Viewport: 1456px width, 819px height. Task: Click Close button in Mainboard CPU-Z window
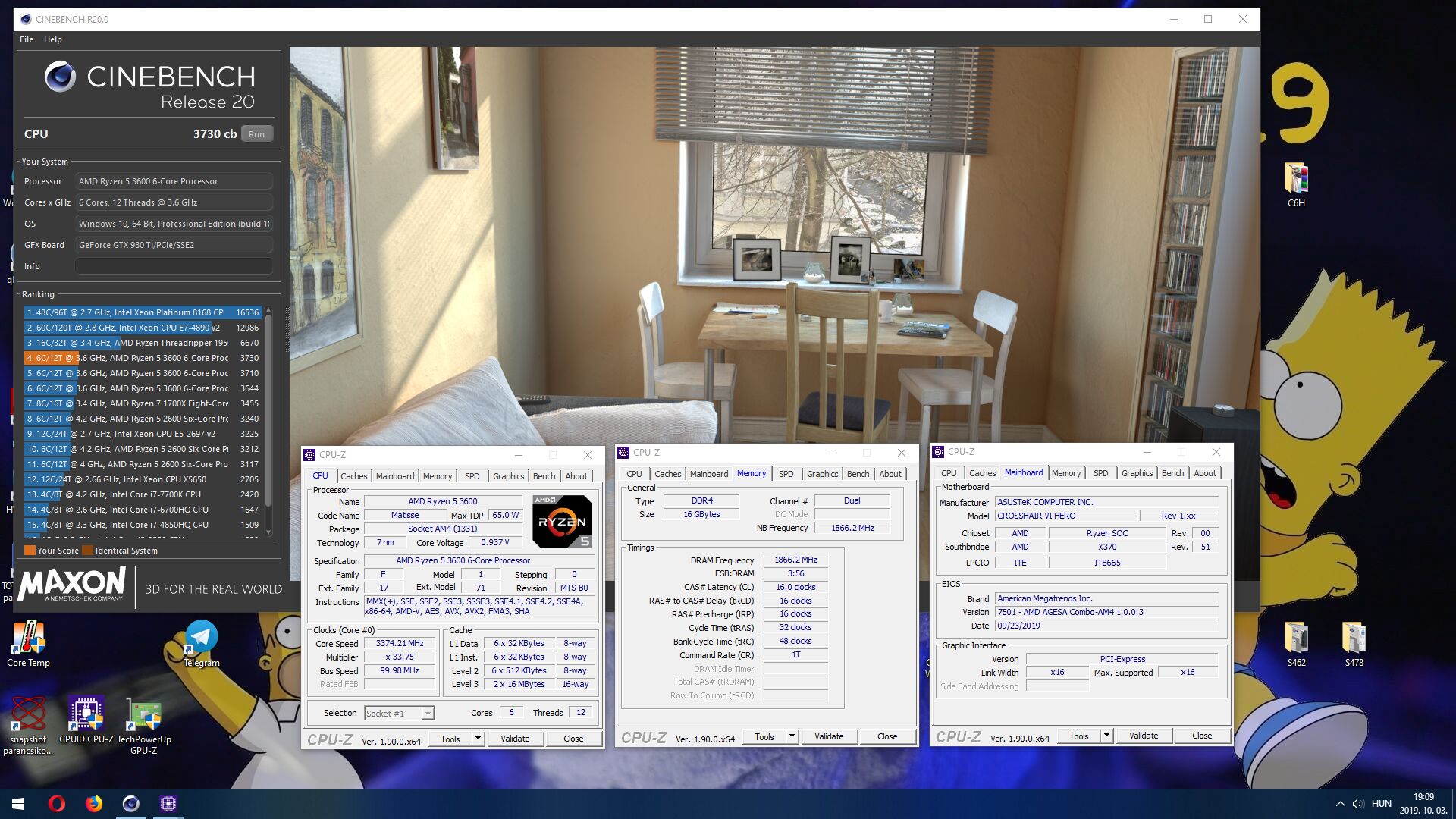1202,736
